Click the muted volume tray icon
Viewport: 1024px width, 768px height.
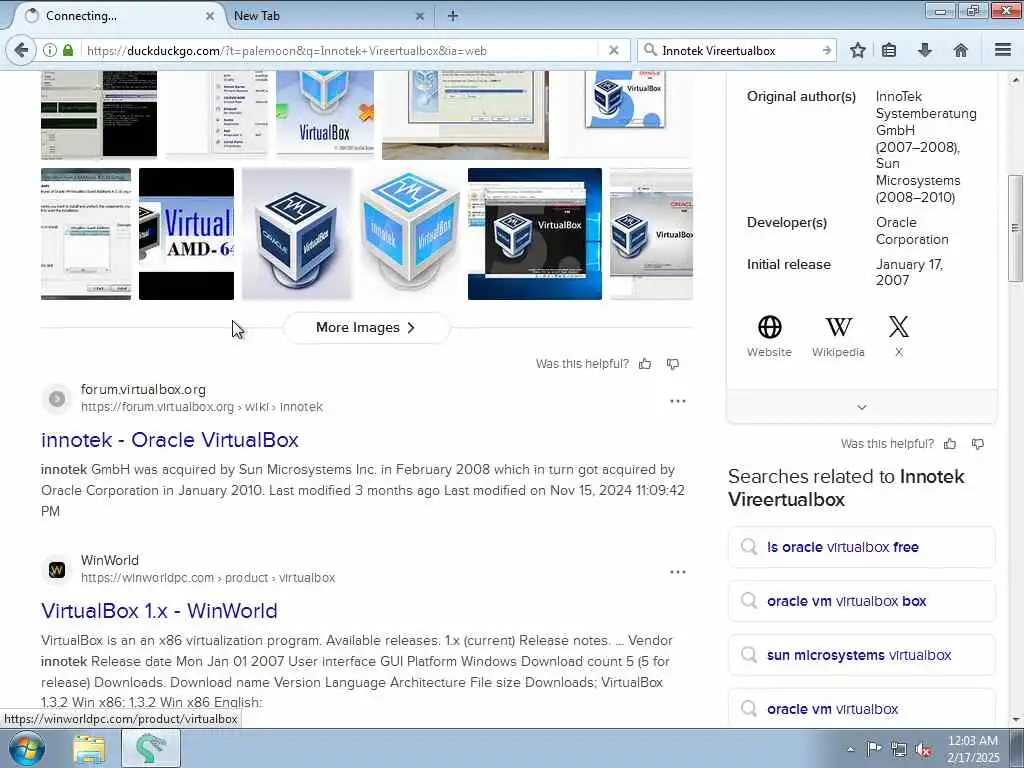coord(923,749)
